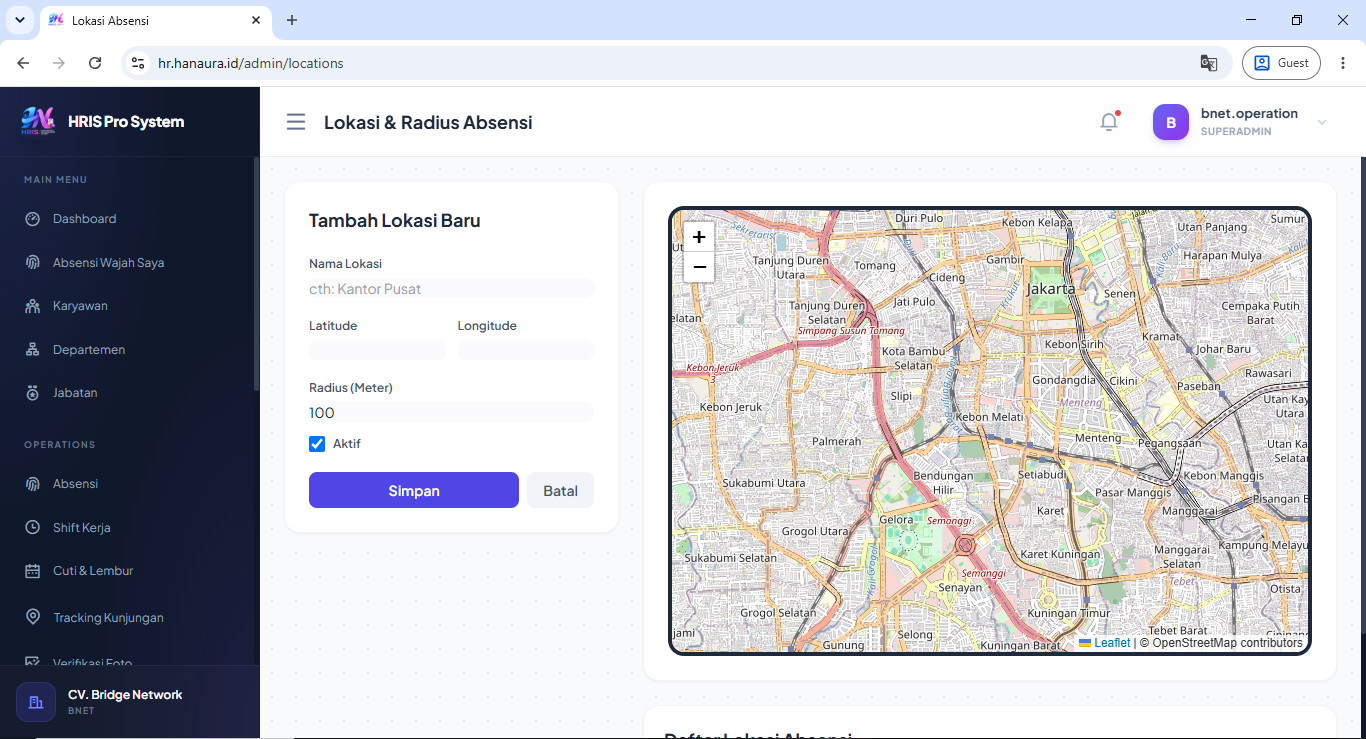Open the Chrome tab search dropdown
This screenshot has width=1366, height=739.
pos(19,20)
